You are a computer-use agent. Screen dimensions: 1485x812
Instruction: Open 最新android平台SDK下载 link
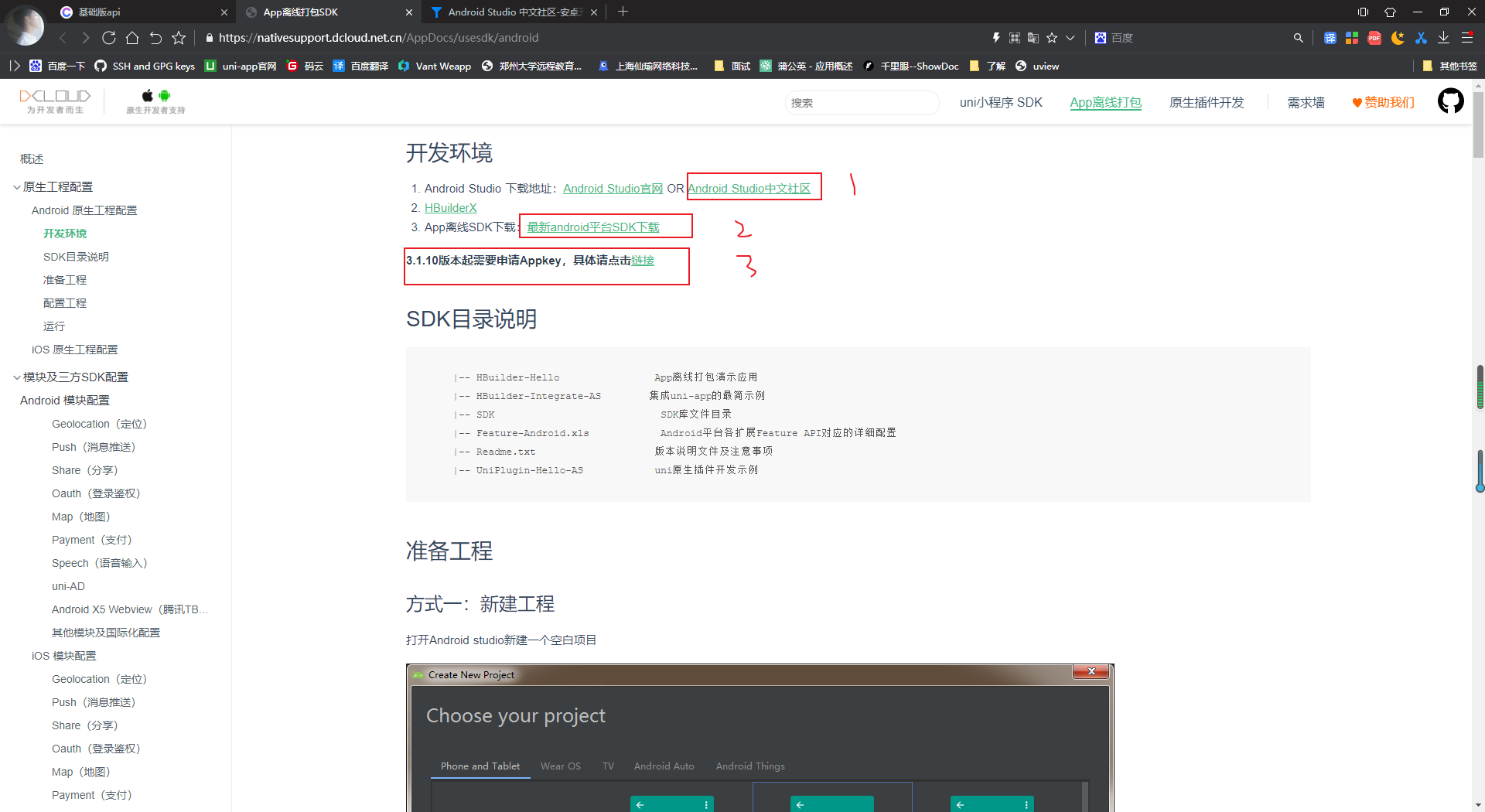pos(593,227)
